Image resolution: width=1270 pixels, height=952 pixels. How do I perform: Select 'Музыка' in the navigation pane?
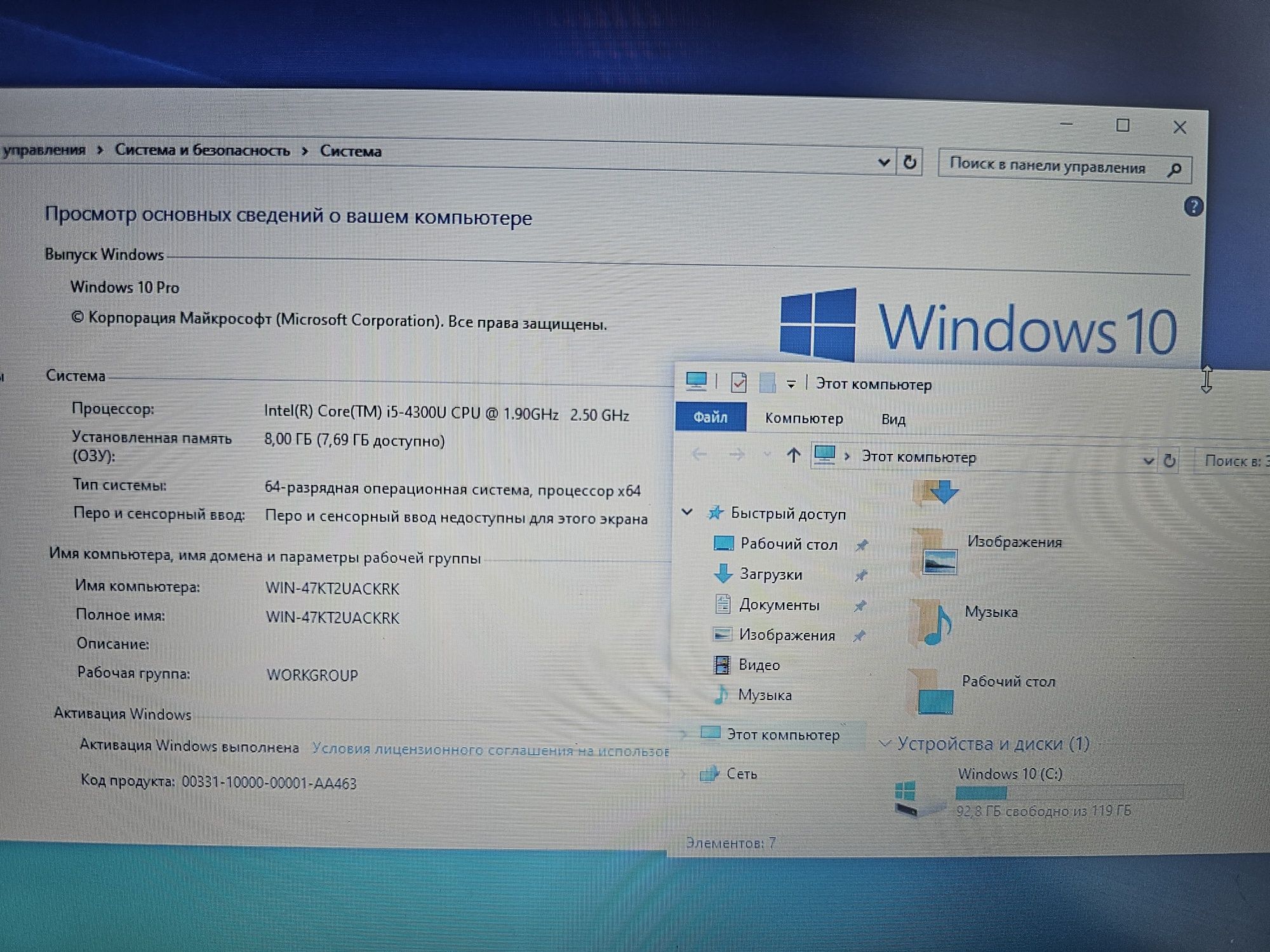tap(765, 695)
